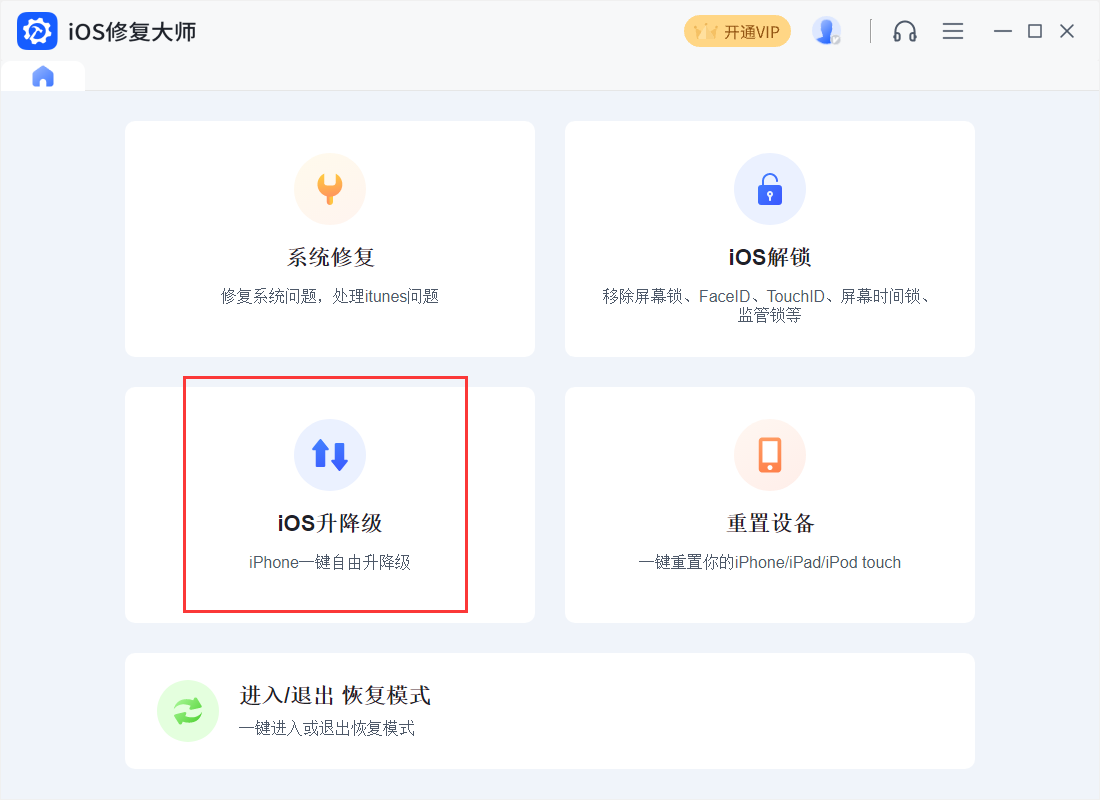Screen dimensions: 1100x800
Task: Click the iOS升降级 heading
Action: tap(330, 523)
